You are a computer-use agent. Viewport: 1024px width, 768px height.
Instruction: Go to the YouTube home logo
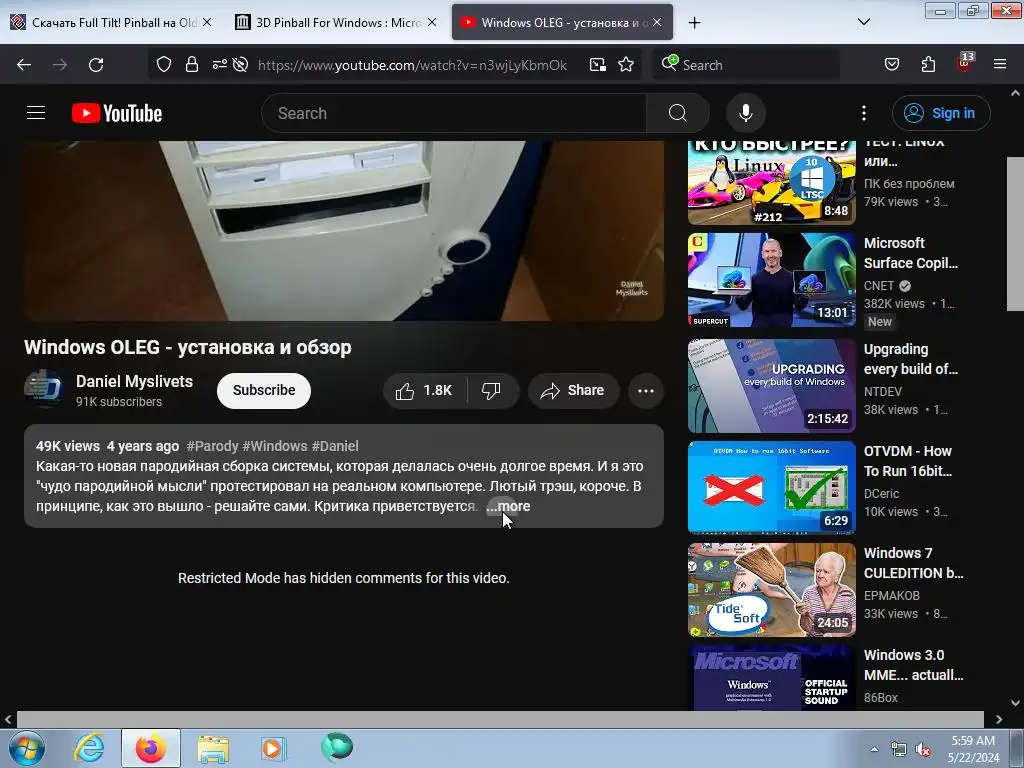117,113
